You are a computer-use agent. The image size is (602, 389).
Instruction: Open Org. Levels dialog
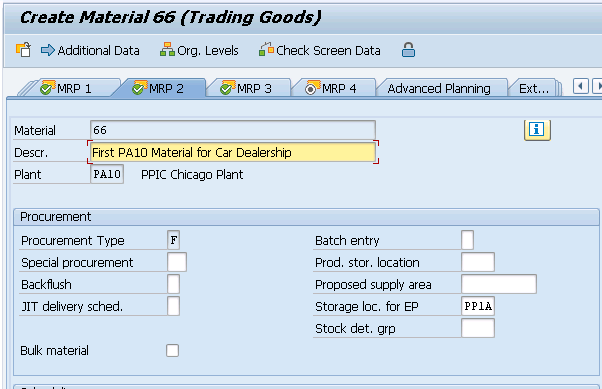tap(199, 50)
